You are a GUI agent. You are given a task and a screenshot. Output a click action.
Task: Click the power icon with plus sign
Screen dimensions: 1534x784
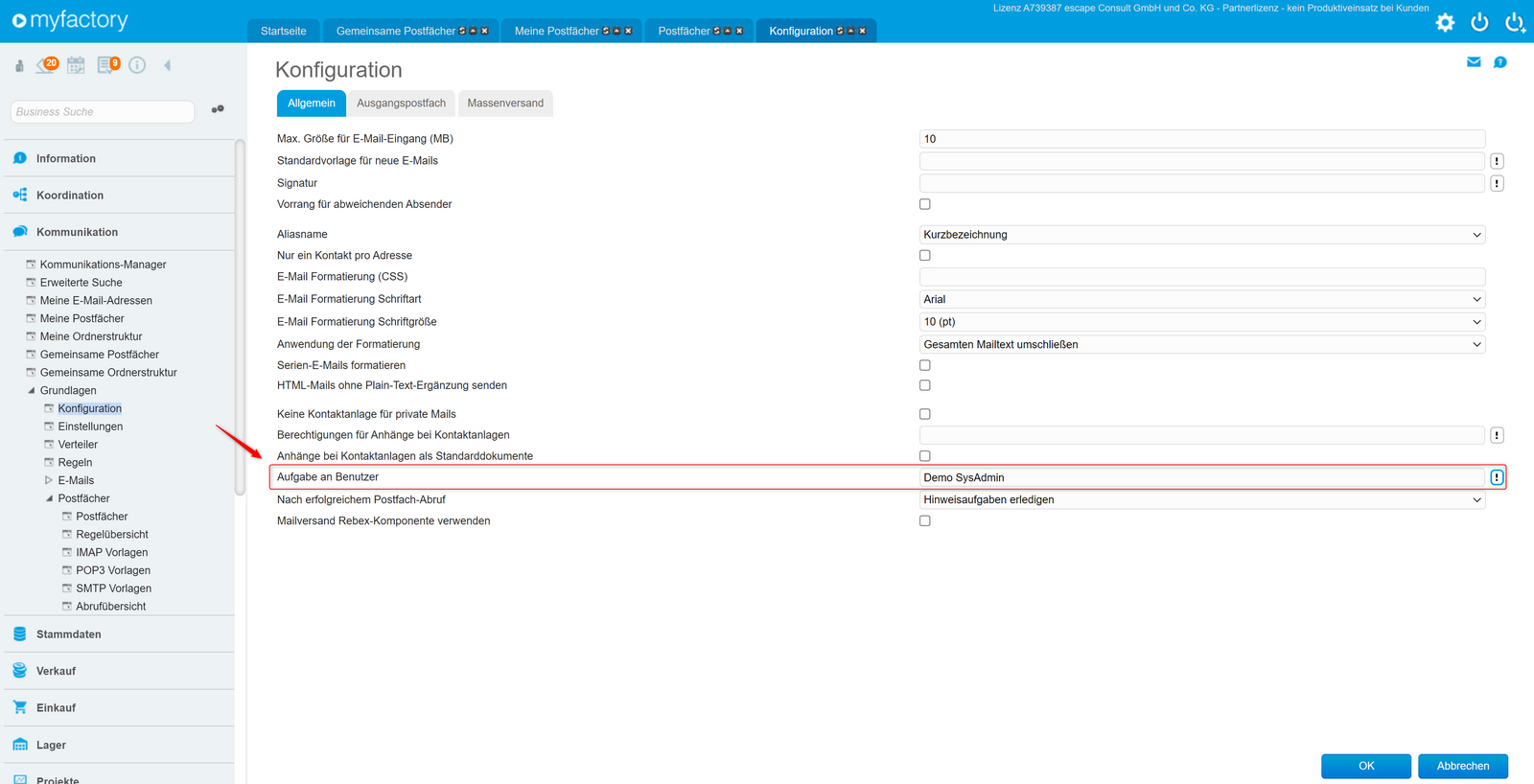coord(1515,22)
